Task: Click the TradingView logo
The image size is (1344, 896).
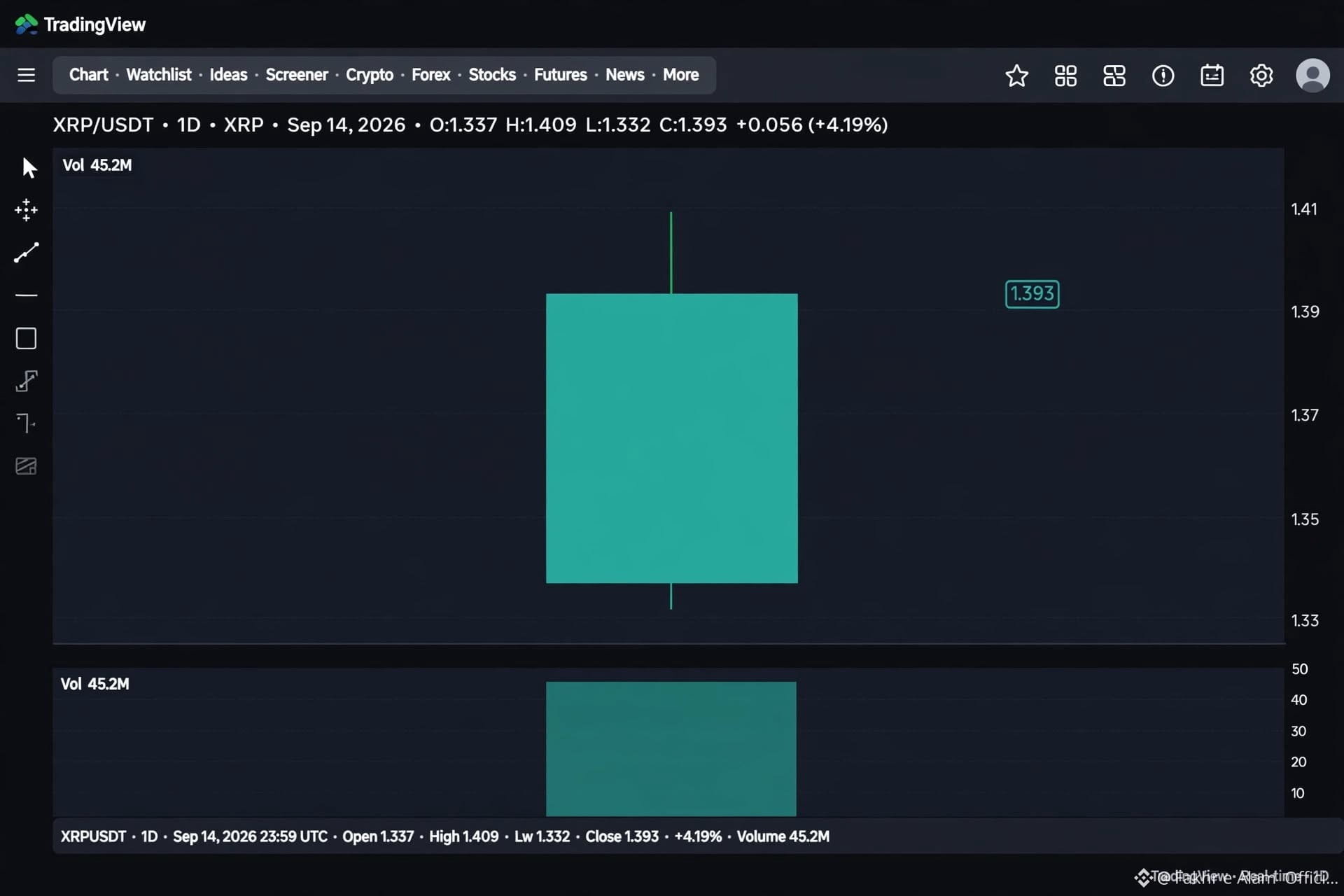Action: point(80,24)
